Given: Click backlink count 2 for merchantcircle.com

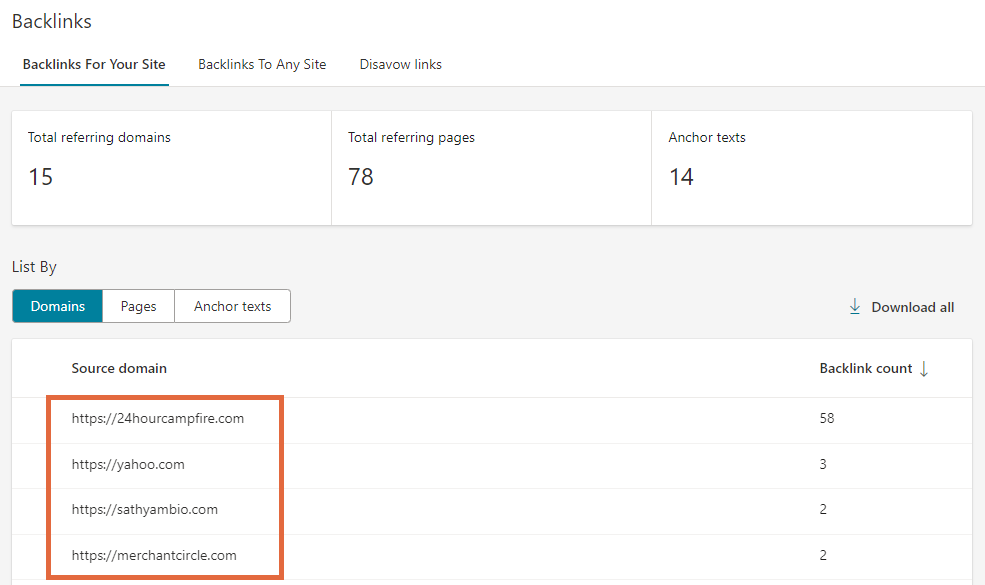Looking at the screenshot, I should (823, 555).
